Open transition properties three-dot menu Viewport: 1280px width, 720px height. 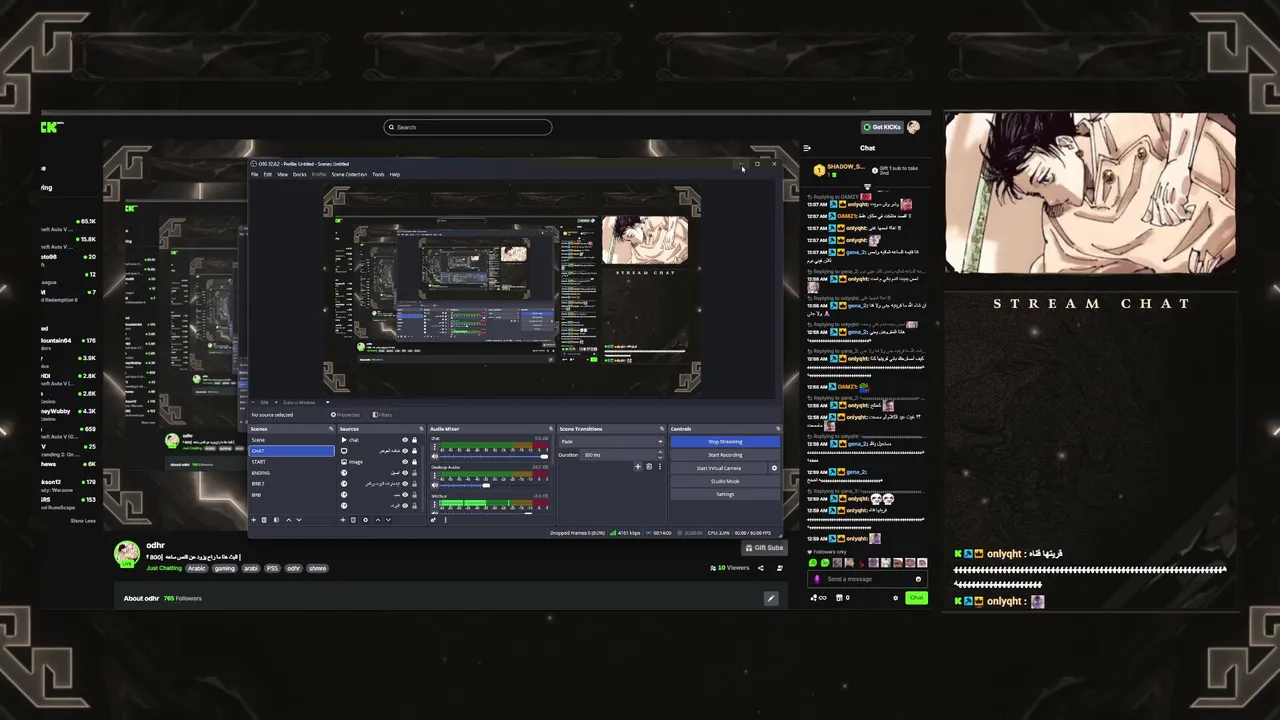[x=660, y=466]
